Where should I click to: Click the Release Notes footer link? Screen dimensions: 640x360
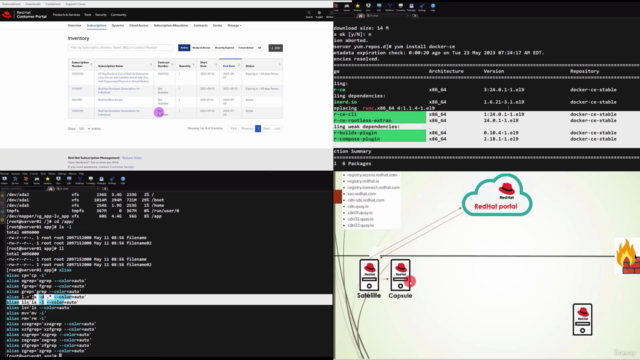tap(132, 158)
